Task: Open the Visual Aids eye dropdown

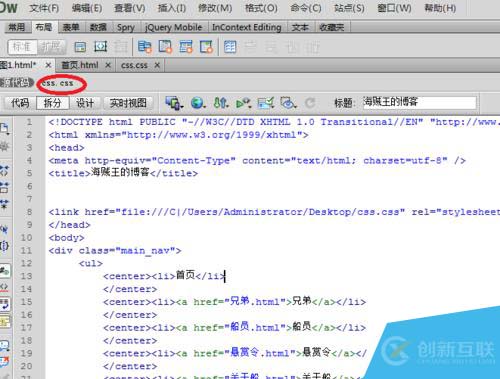Action: (288, 103)
